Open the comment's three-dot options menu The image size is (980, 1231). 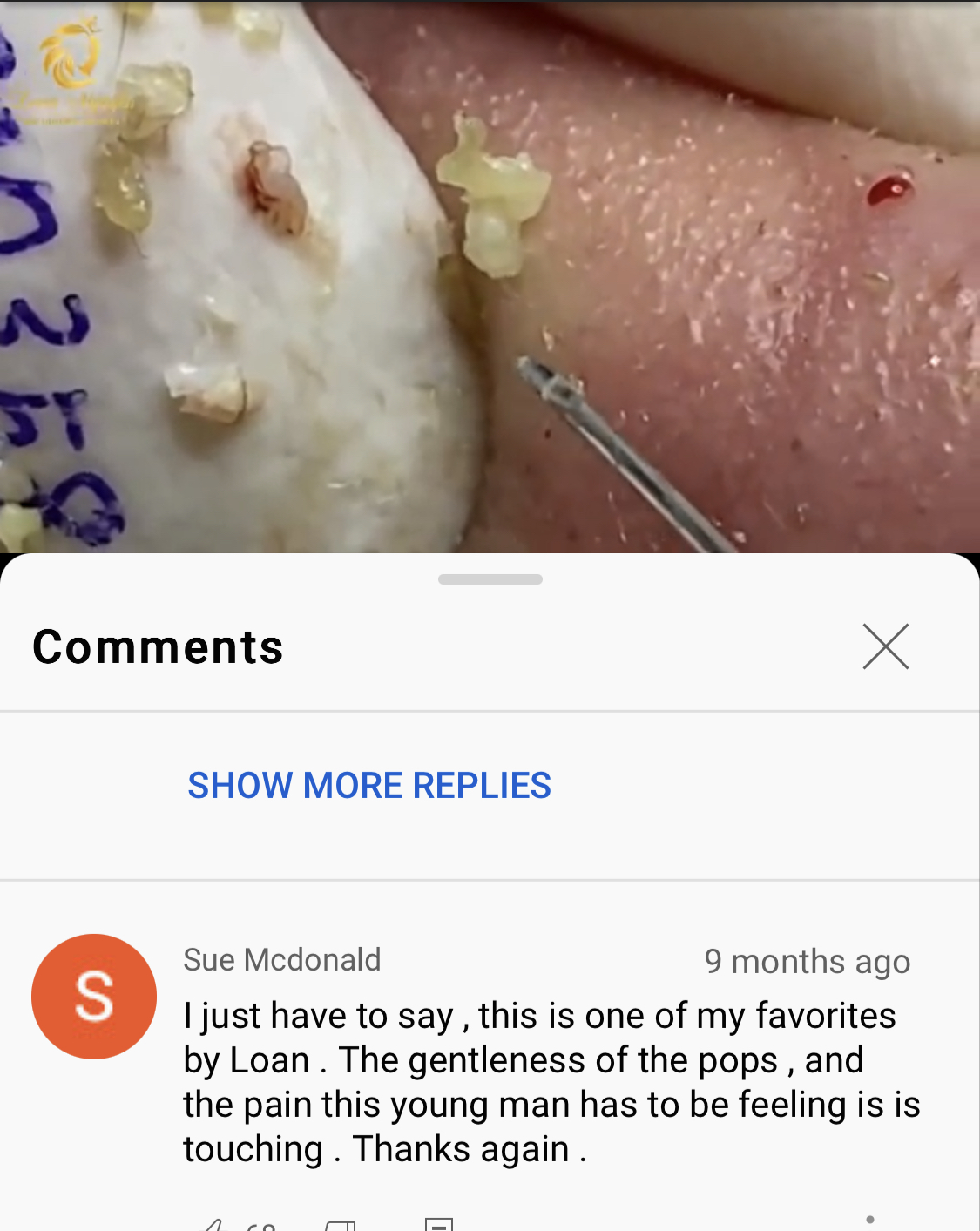[870, 1221]
